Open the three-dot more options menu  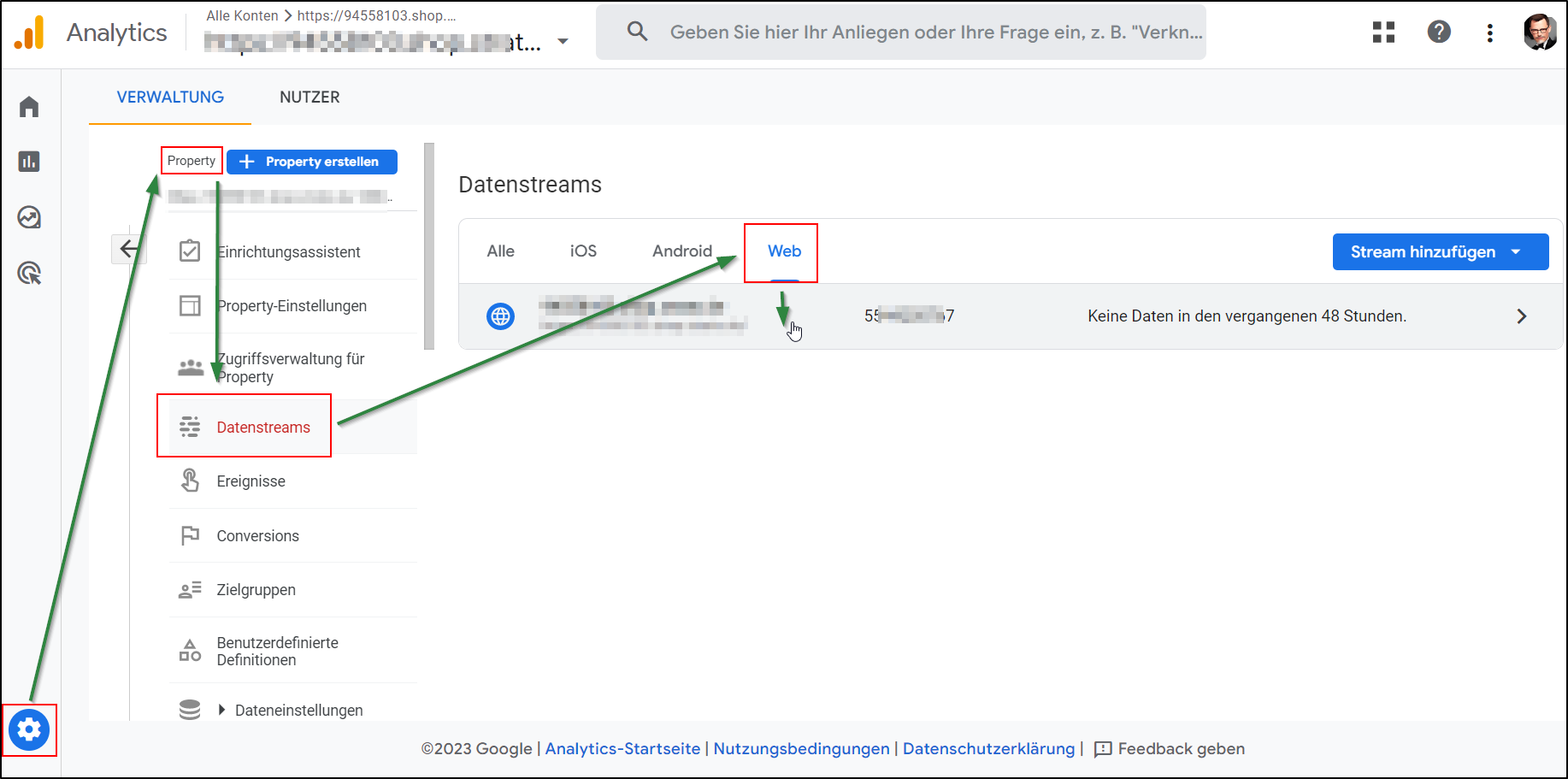1489,32
